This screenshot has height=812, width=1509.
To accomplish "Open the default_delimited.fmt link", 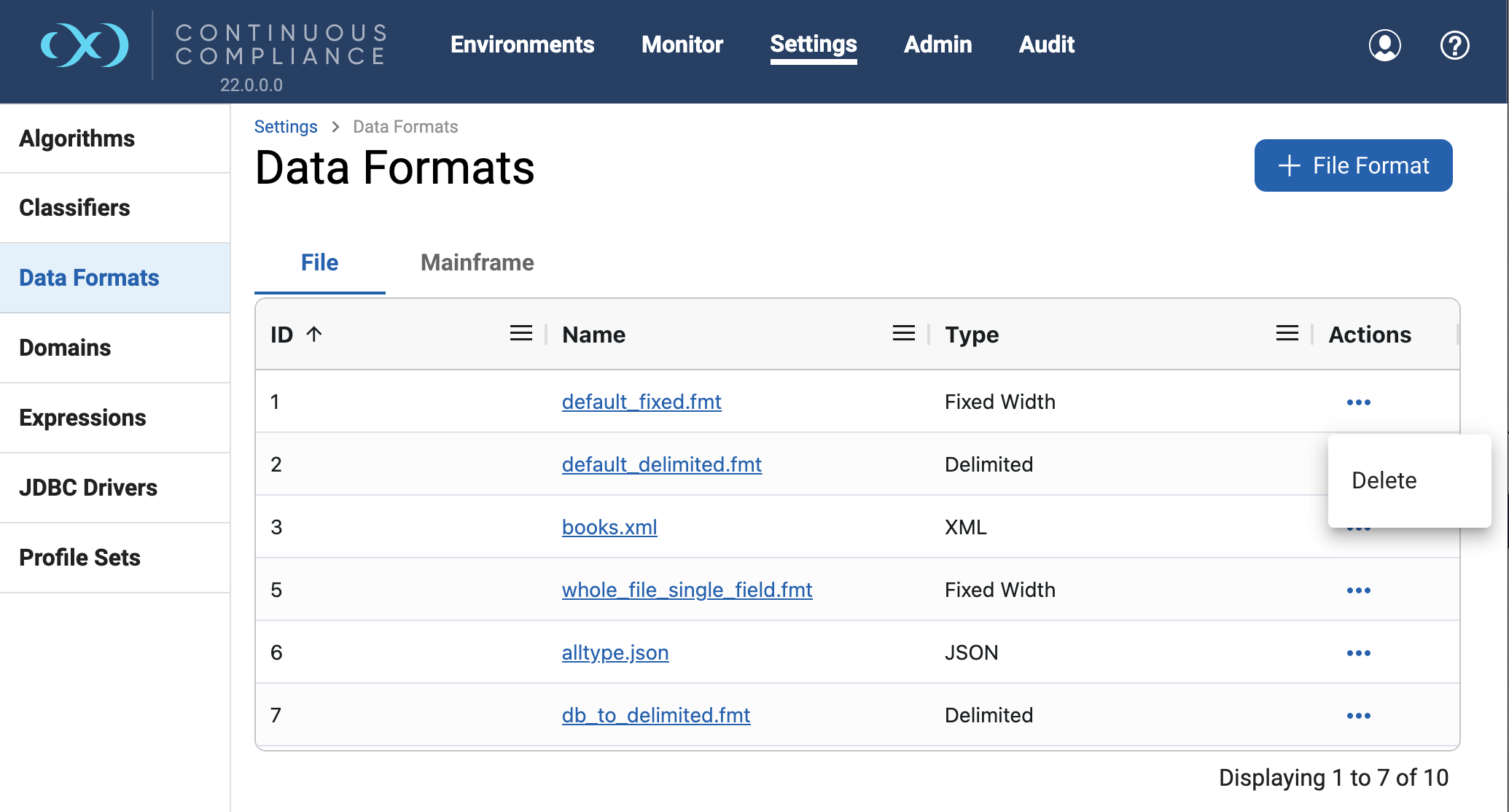I will [x=661, y=464].
